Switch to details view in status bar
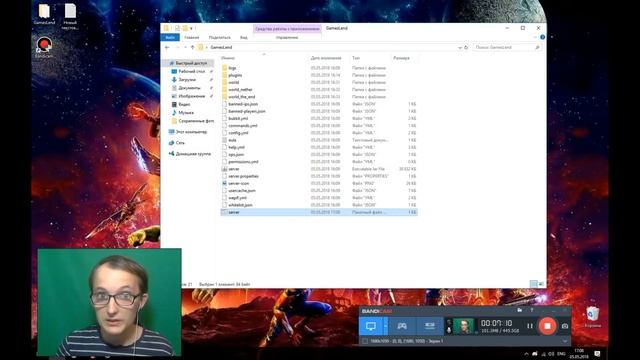640x360 pixels. click(533, 284)
